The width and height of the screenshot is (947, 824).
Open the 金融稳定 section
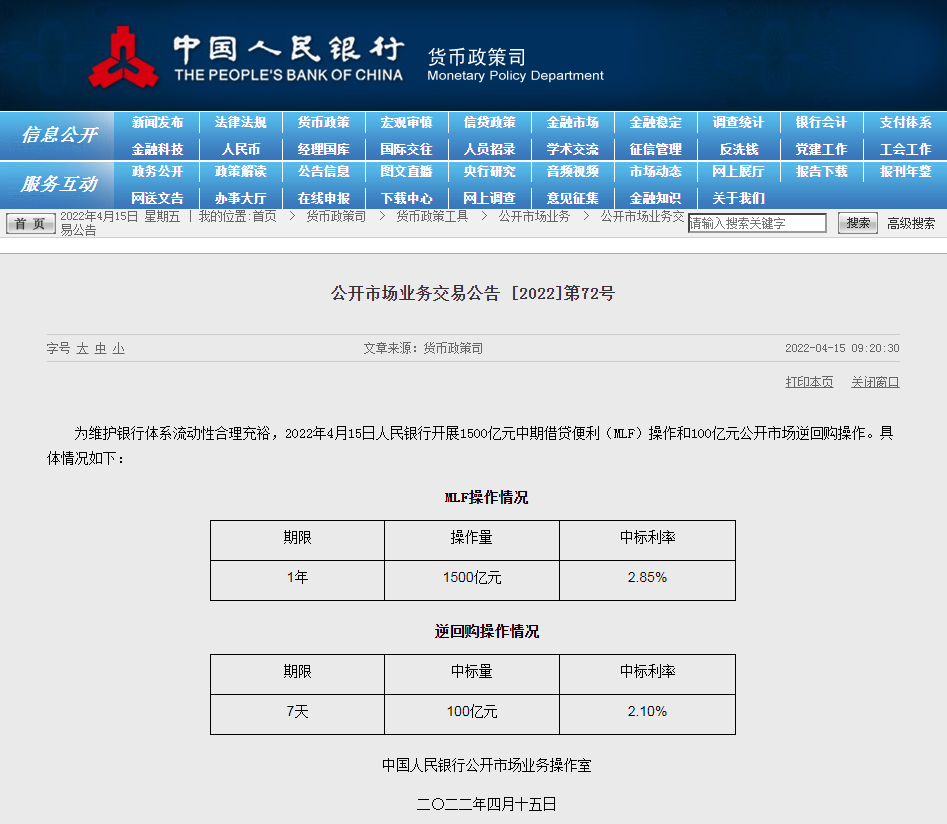(656, 123)
